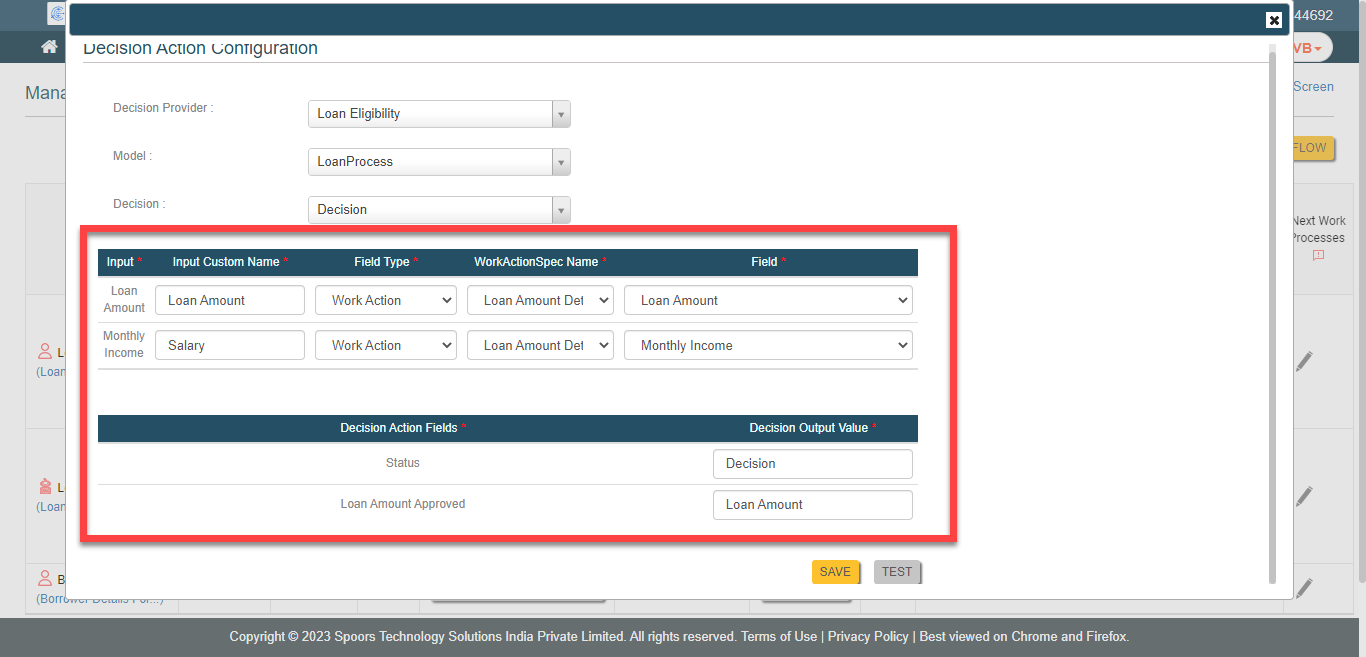Click the Salary custom name field
The image size is (1366, 657).
tap(229, 345)
